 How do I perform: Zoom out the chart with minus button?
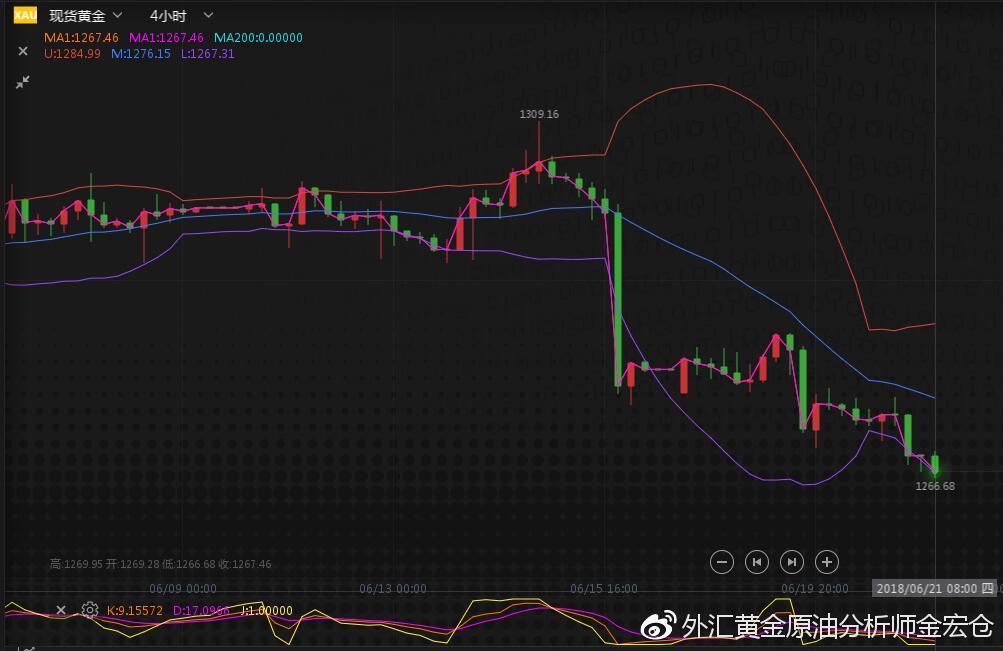click(722, 562)
